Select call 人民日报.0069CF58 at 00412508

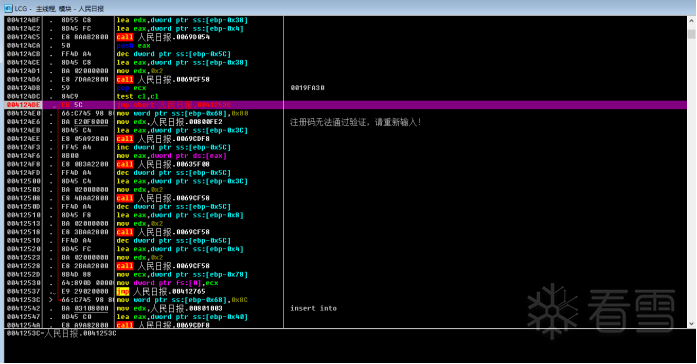(163, 198)
